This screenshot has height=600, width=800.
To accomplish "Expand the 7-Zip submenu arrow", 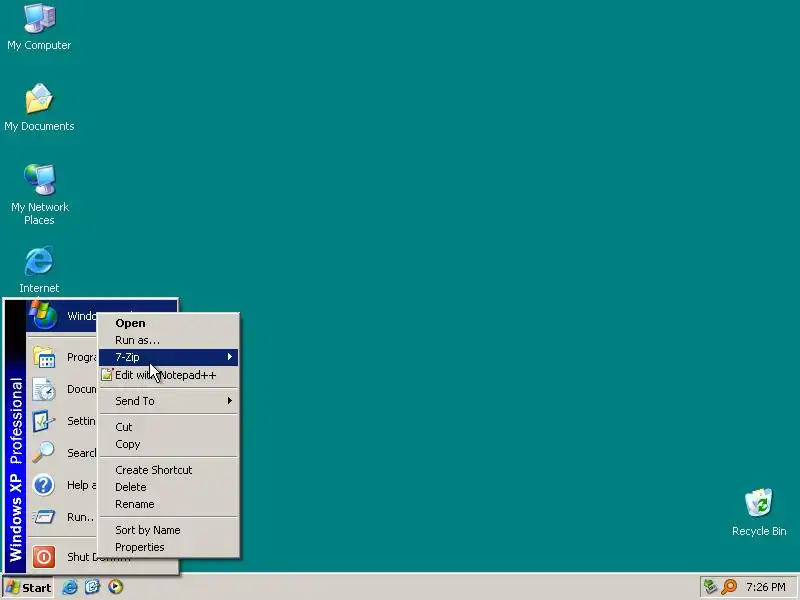I will (230, 357).
